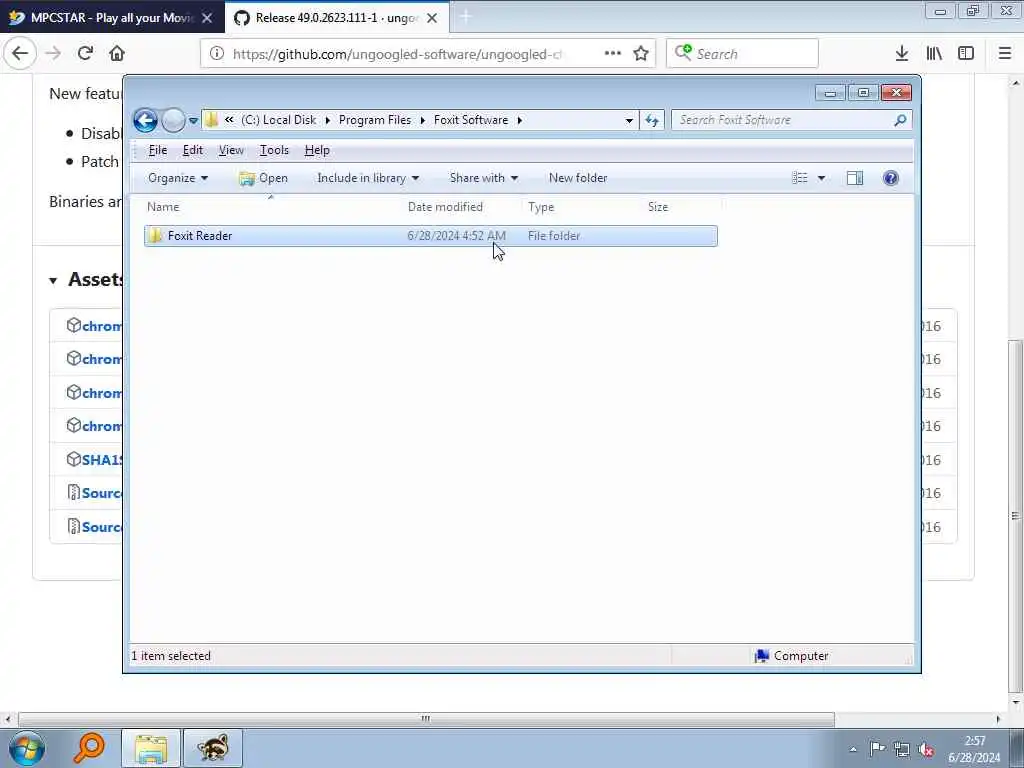Sort by the Size column header

pyautogui.click(x=658, y=207)
